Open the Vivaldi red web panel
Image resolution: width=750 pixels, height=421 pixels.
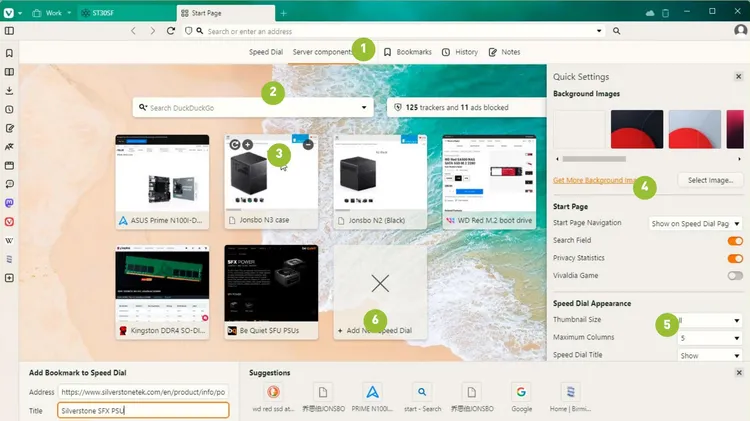(x=9, y=222)
